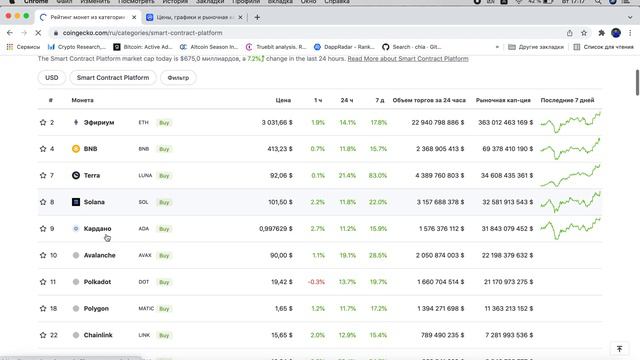The width and height of the screenshot is (640, 360).
Task: Open a new browser tab
Action: [257, 18]
